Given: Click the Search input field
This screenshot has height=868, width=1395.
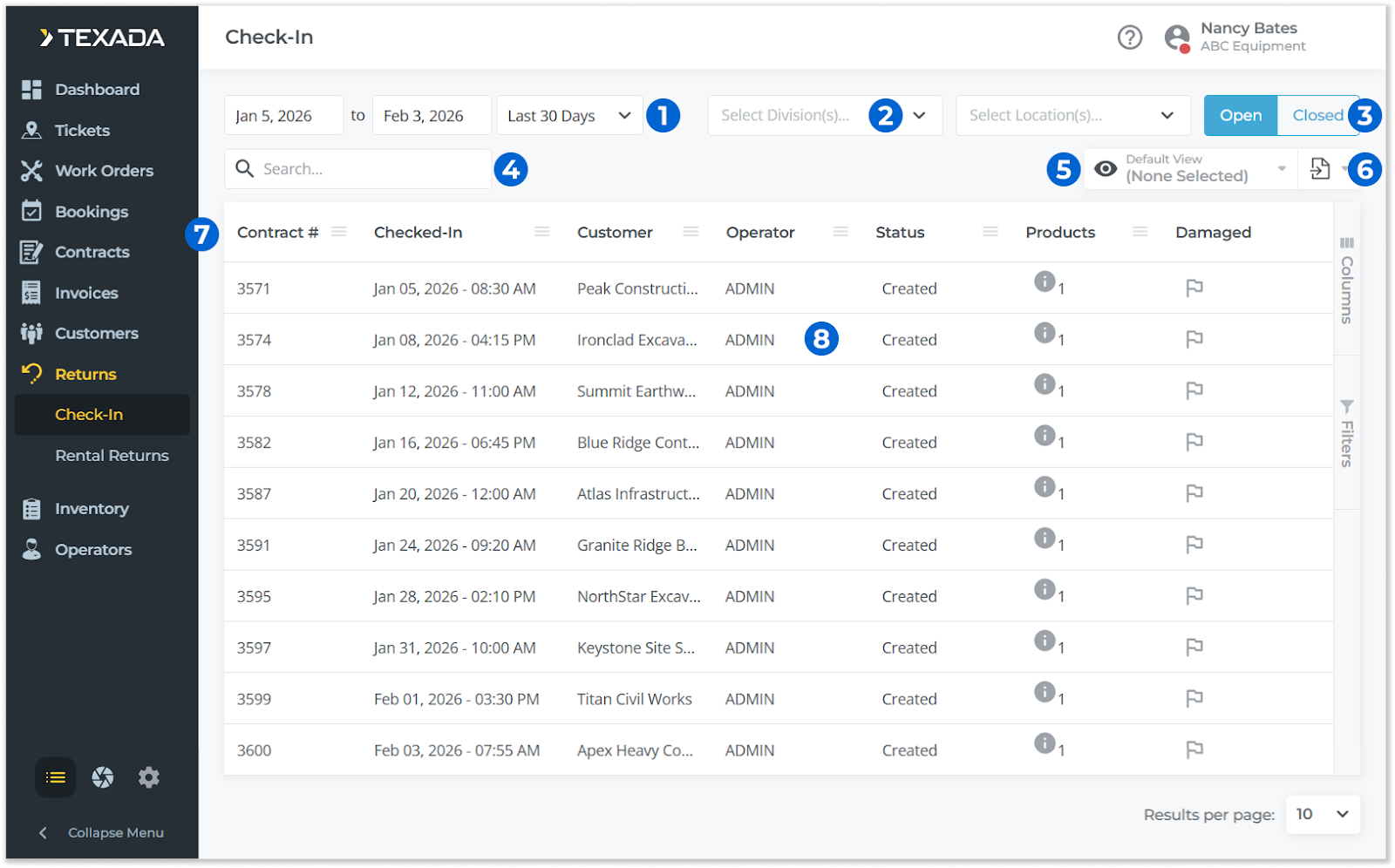Looking at the screenshot, I should (358, 168).
